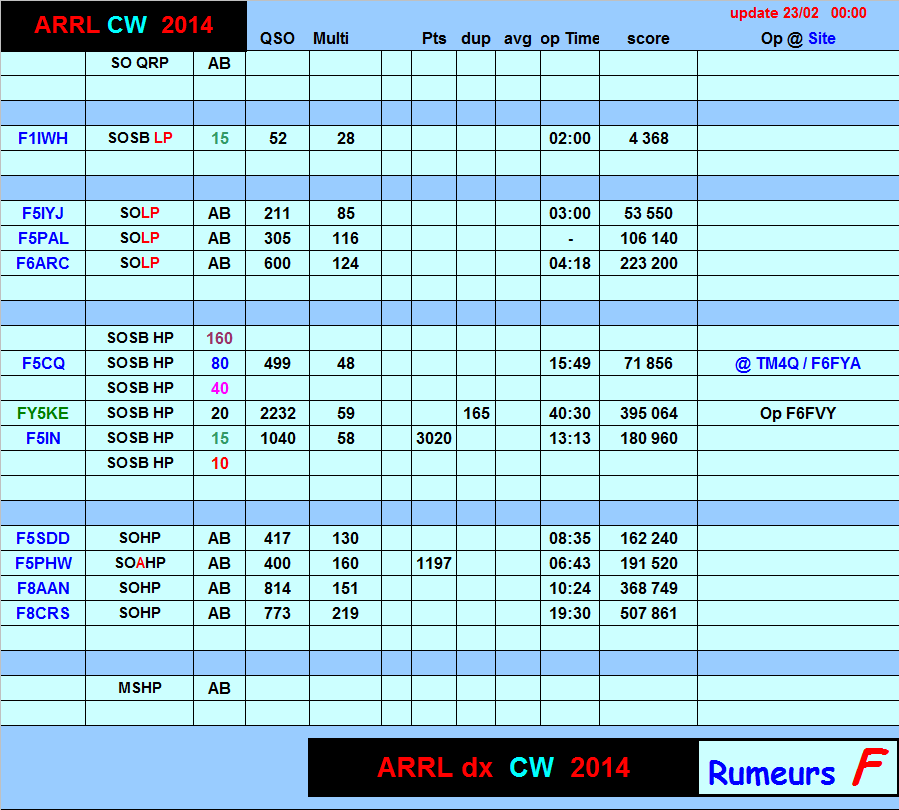The width and height of the screenshot is (899, 810).
Task: Click the op time 19:30
Action: tap(570, 613)
